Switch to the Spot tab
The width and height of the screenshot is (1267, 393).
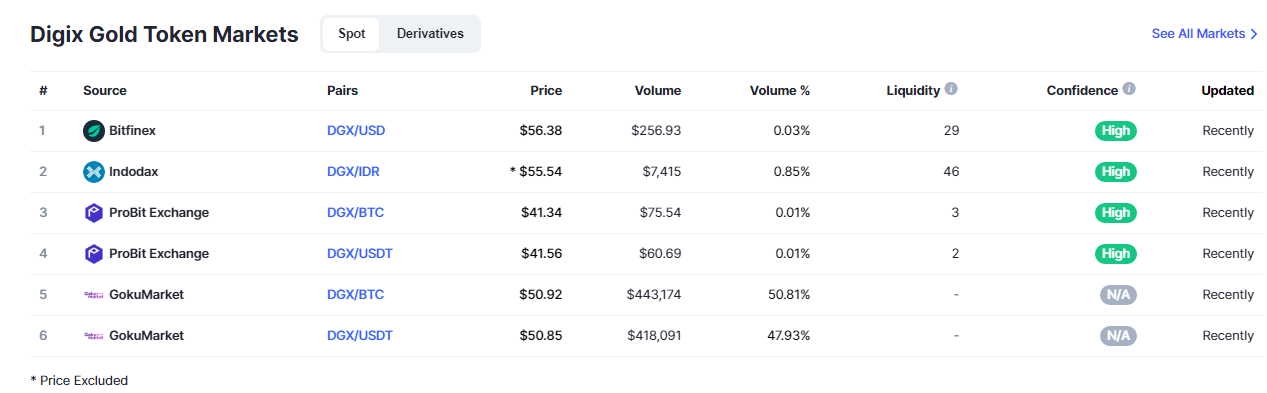(352, 34)
